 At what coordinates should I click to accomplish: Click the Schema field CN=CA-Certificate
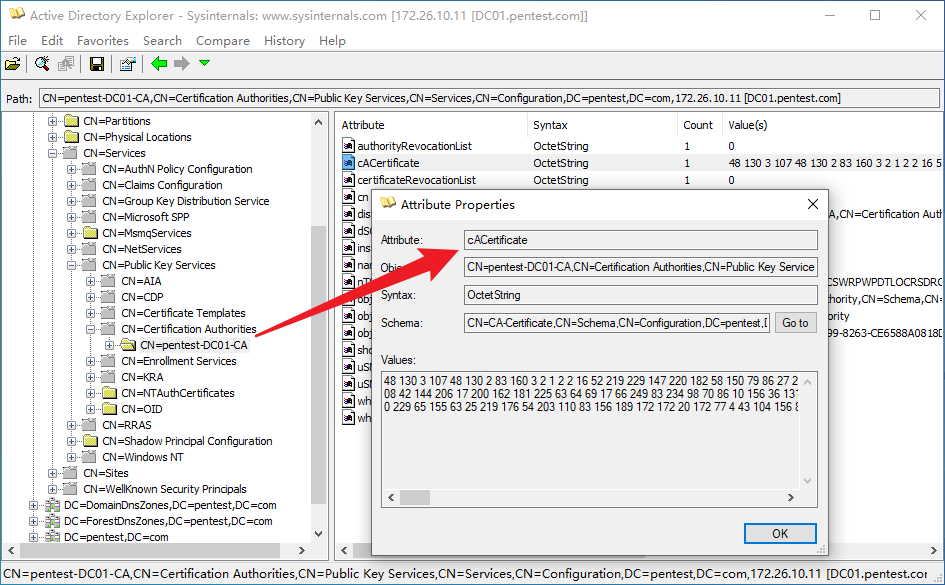click(x=617, y=323)
